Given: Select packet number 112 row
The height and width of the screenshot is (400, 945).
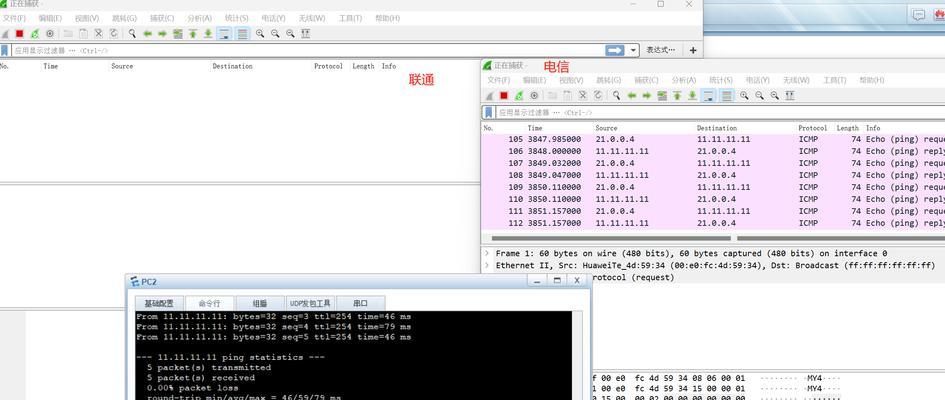Looking at the screenshot, I should pos(713,223).
